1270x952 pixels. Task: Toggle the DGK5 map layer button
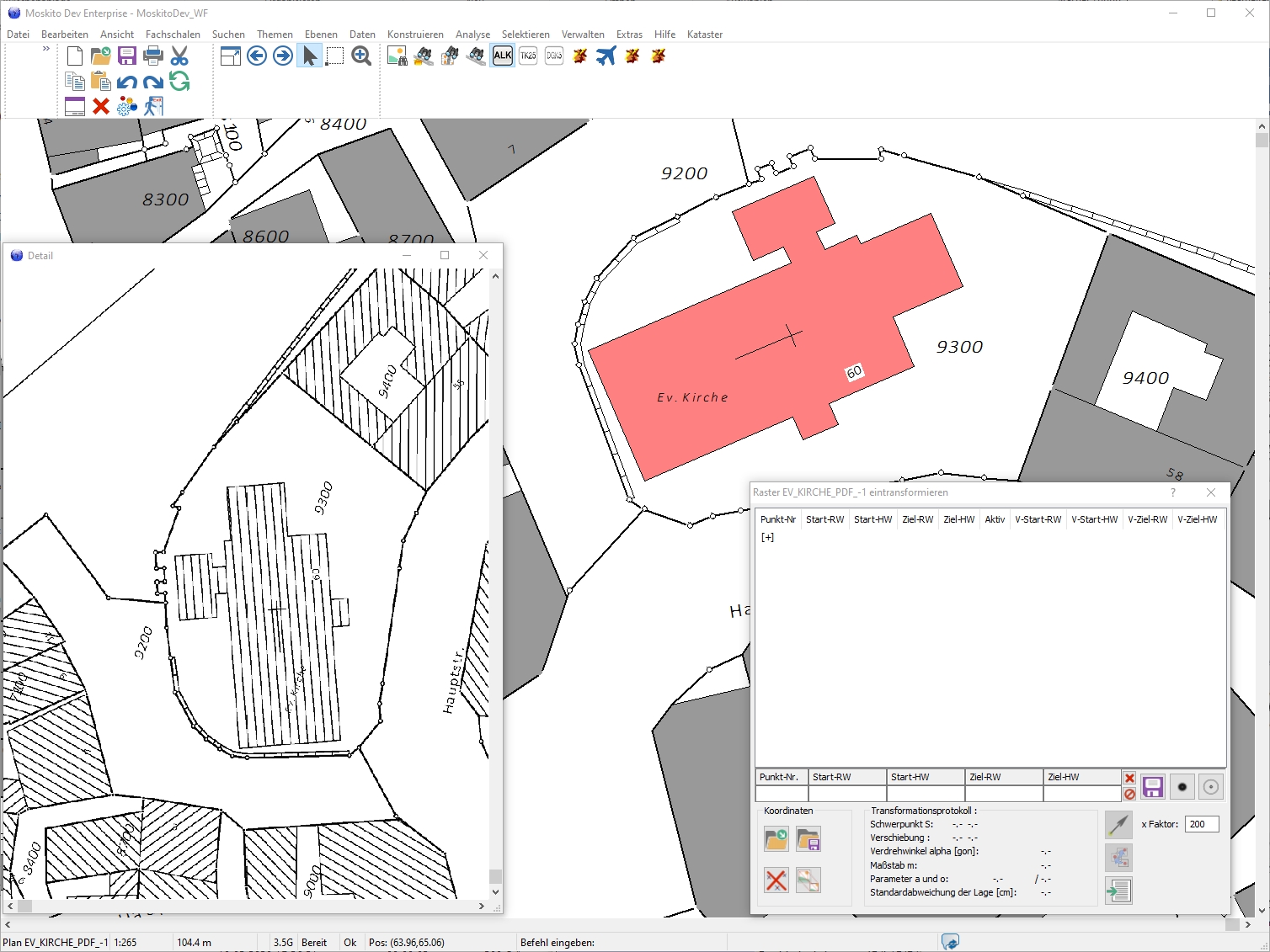[x=554, y=56]
